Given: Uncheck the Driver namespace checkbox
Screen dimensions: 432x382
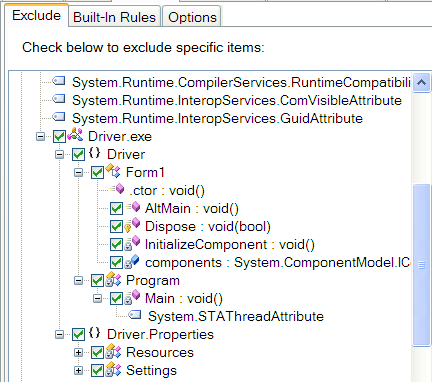Looking at the screenshot, I should 78,154.
